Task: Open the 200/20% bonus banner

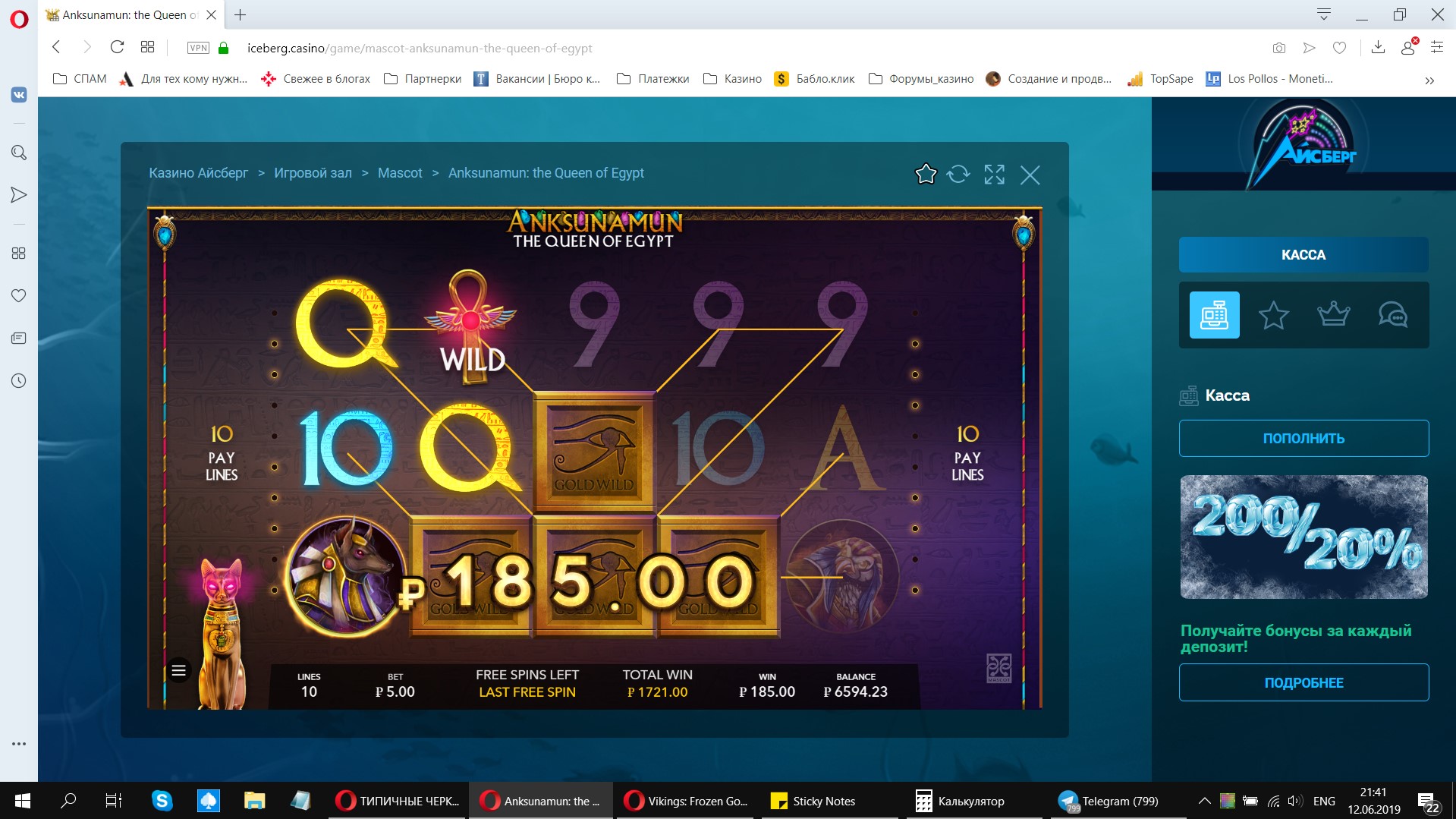Action: [x=1303, y=537]
